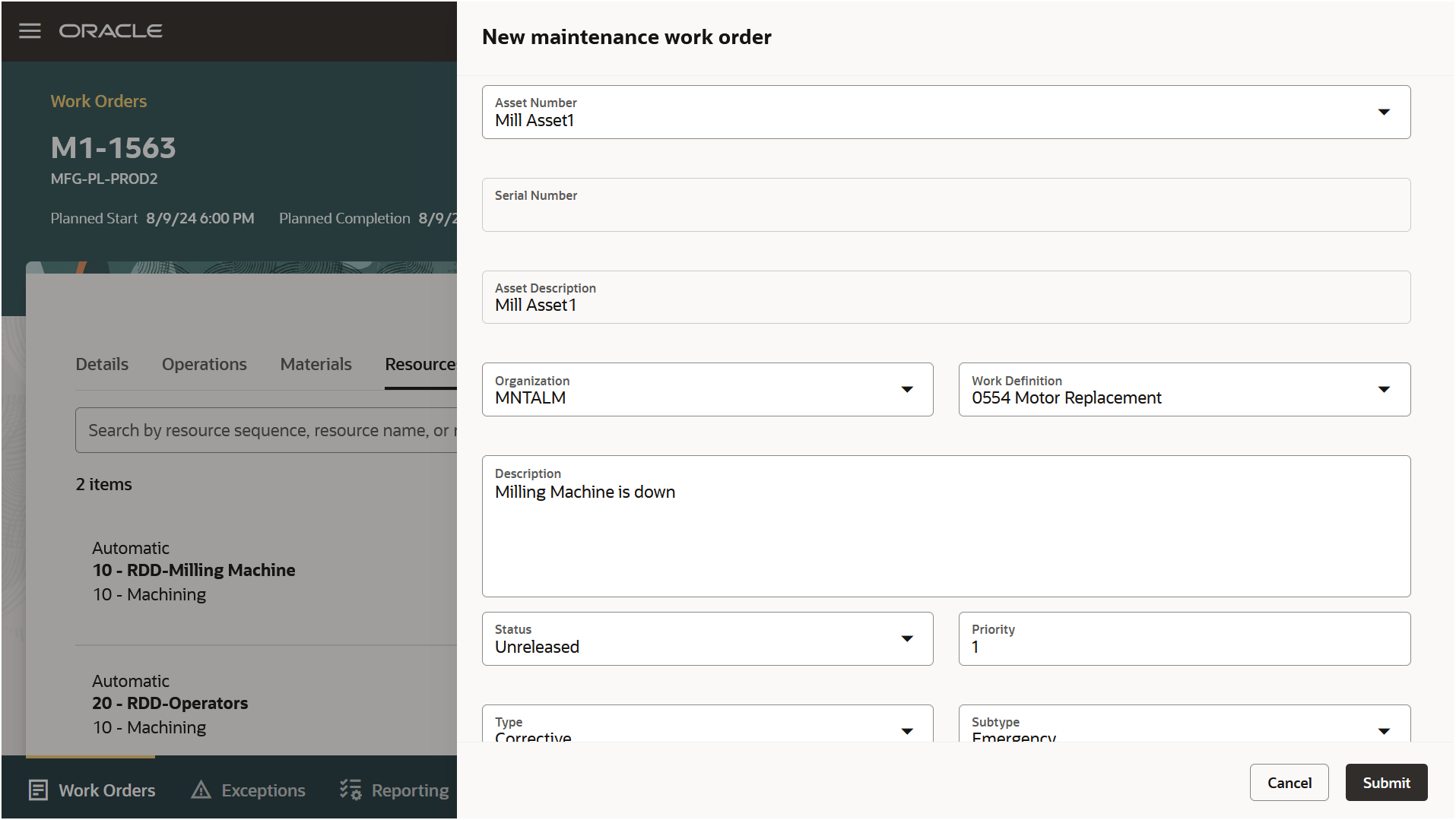Click the Exceptions warning triangle icon
The width and height of the screenshot is (1456, 820).
(201, 790)
